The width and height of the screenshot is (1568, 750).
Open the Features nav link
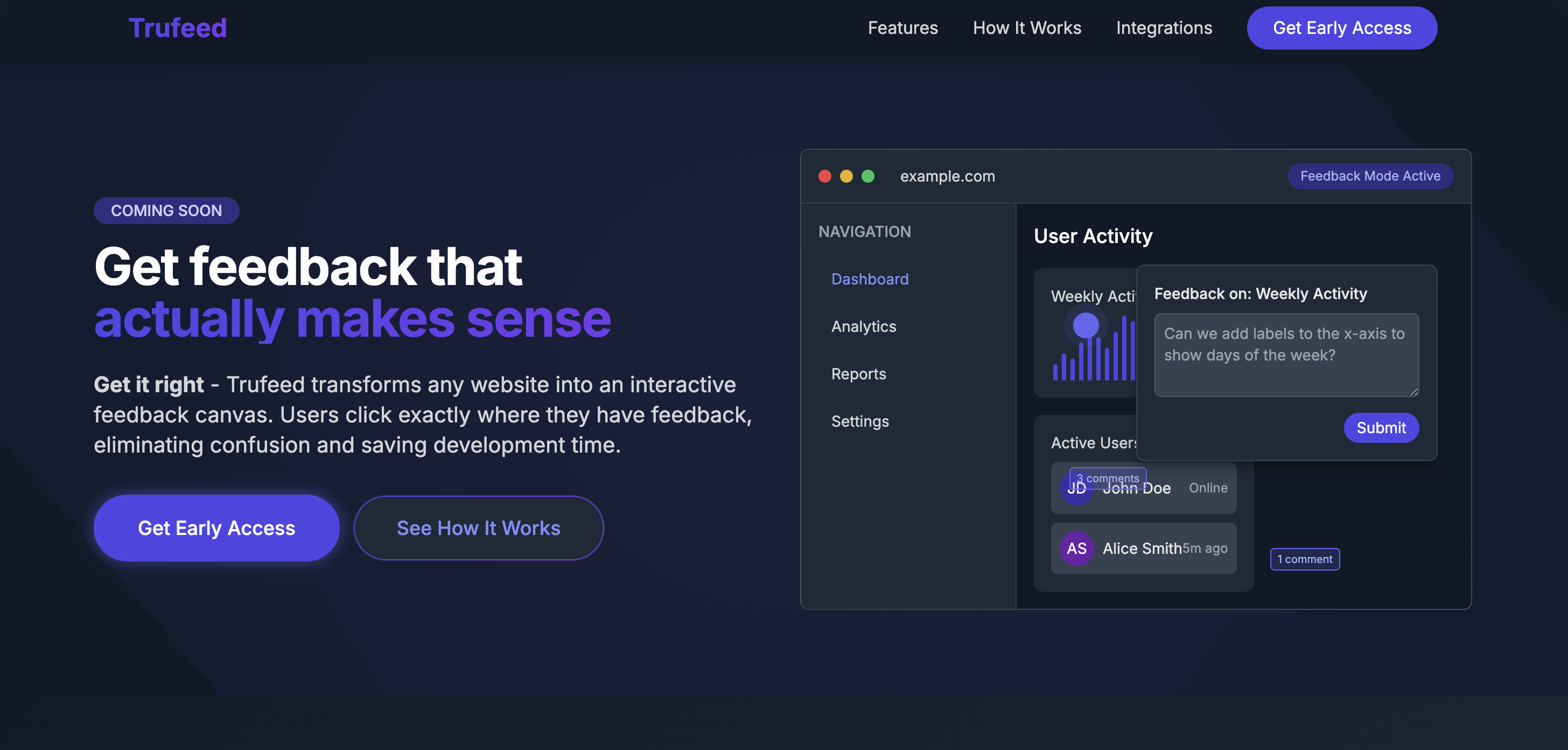tap(902, 28)
